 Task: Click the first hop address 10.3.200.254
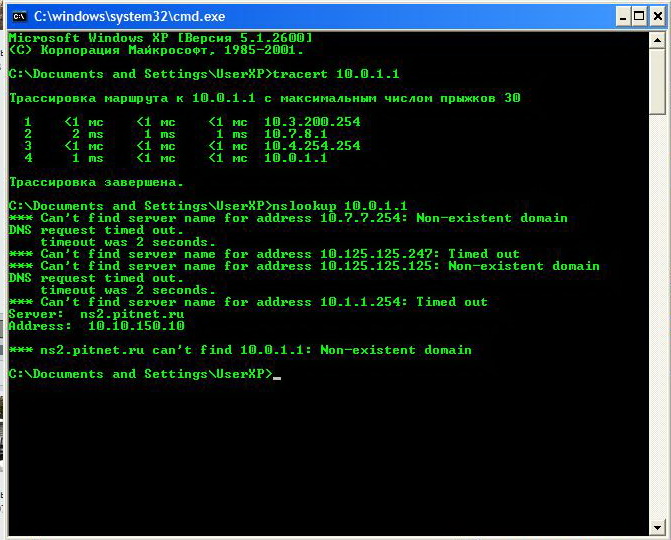click(312, 122)
